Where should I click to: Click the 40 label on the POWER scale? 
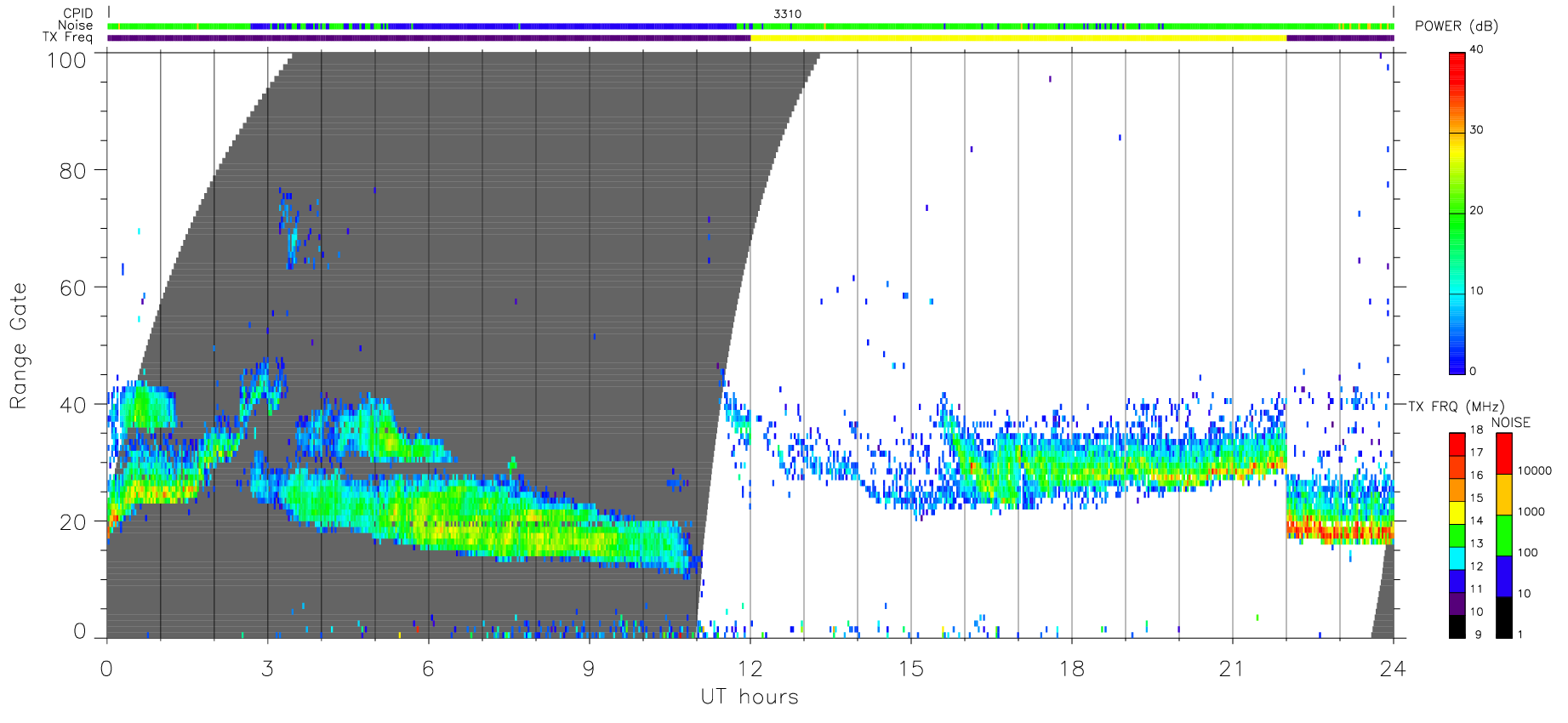pos(1476,49)
